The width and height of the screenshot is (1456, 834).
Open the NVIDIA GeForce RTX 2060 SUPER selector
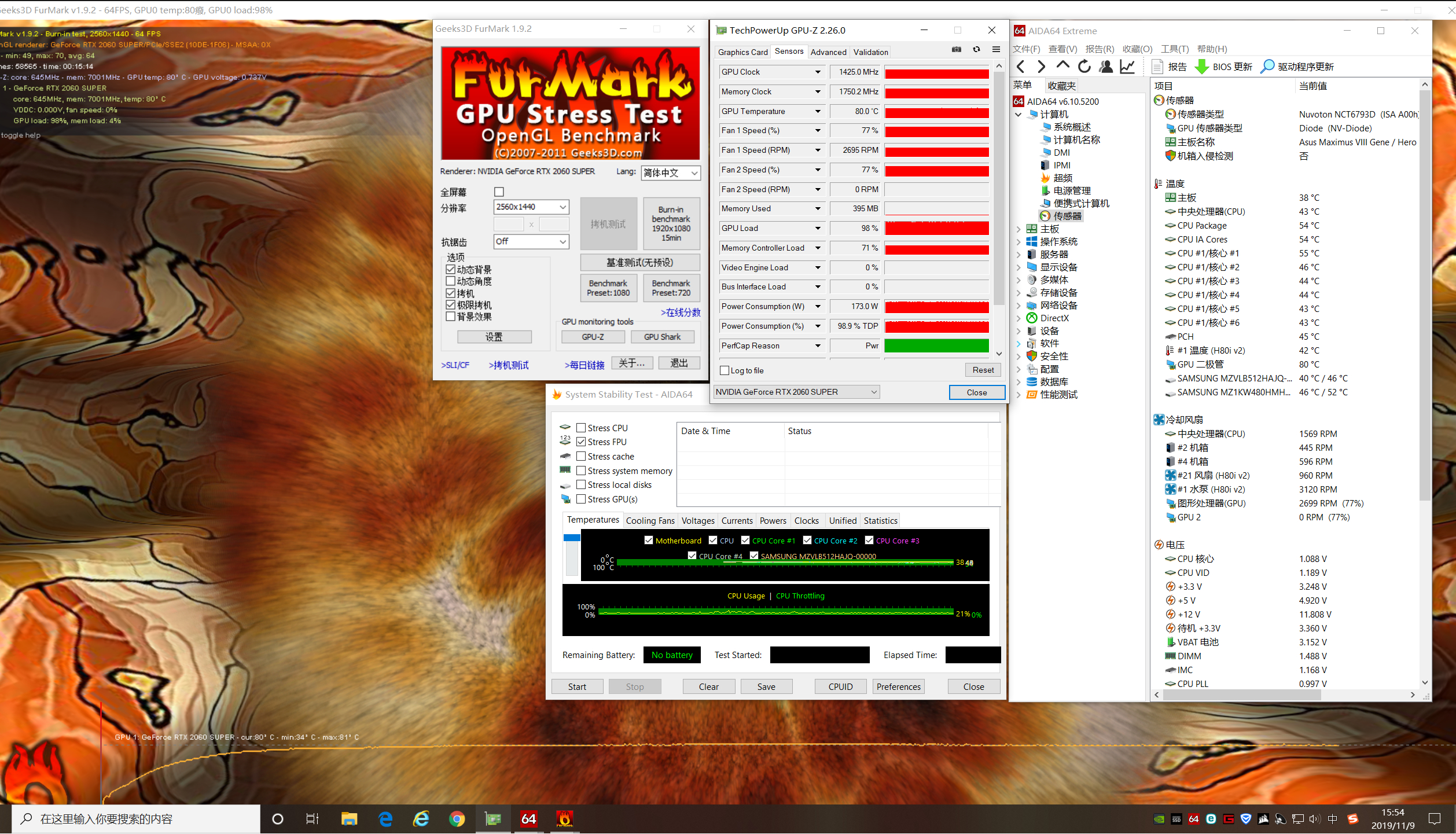(x=796, y=392)
